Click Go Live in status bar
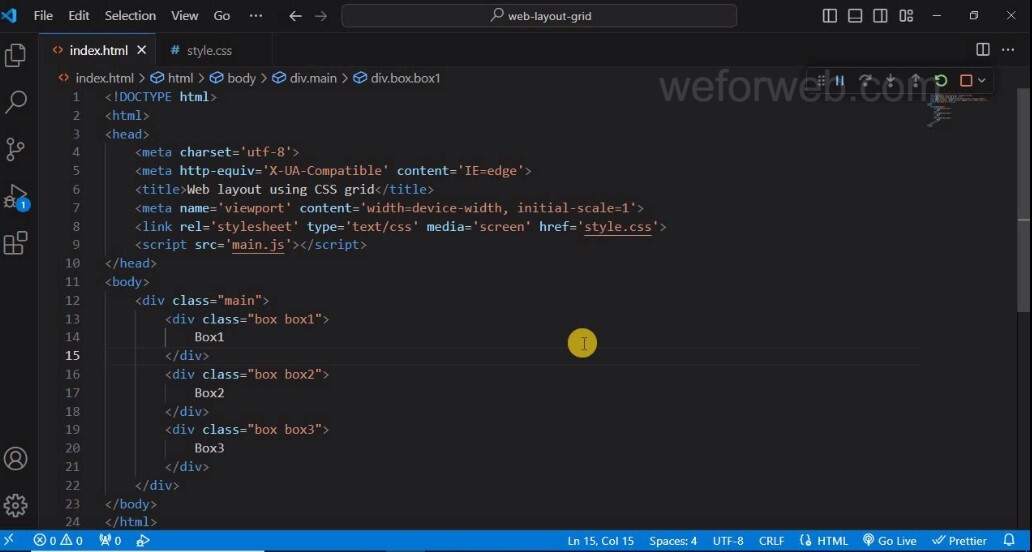 pos(890,541)
